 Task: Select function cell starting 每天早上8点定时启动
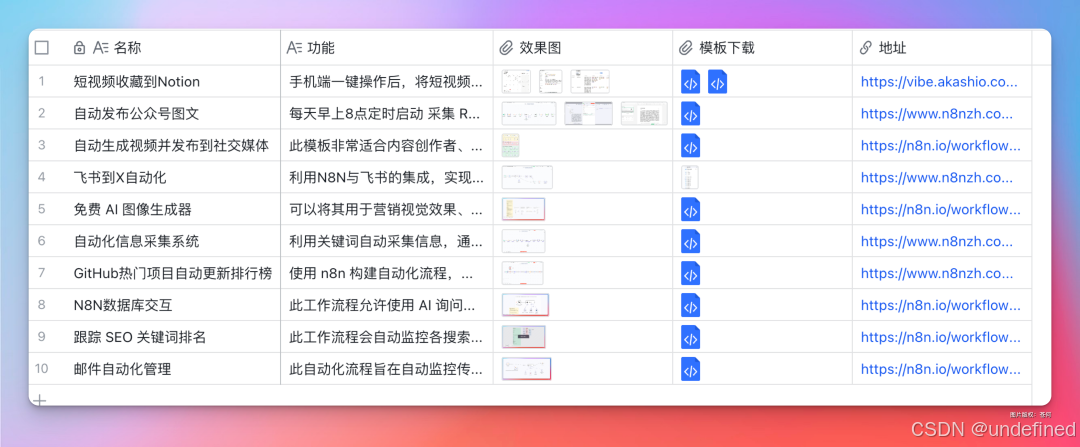[387, 114]
